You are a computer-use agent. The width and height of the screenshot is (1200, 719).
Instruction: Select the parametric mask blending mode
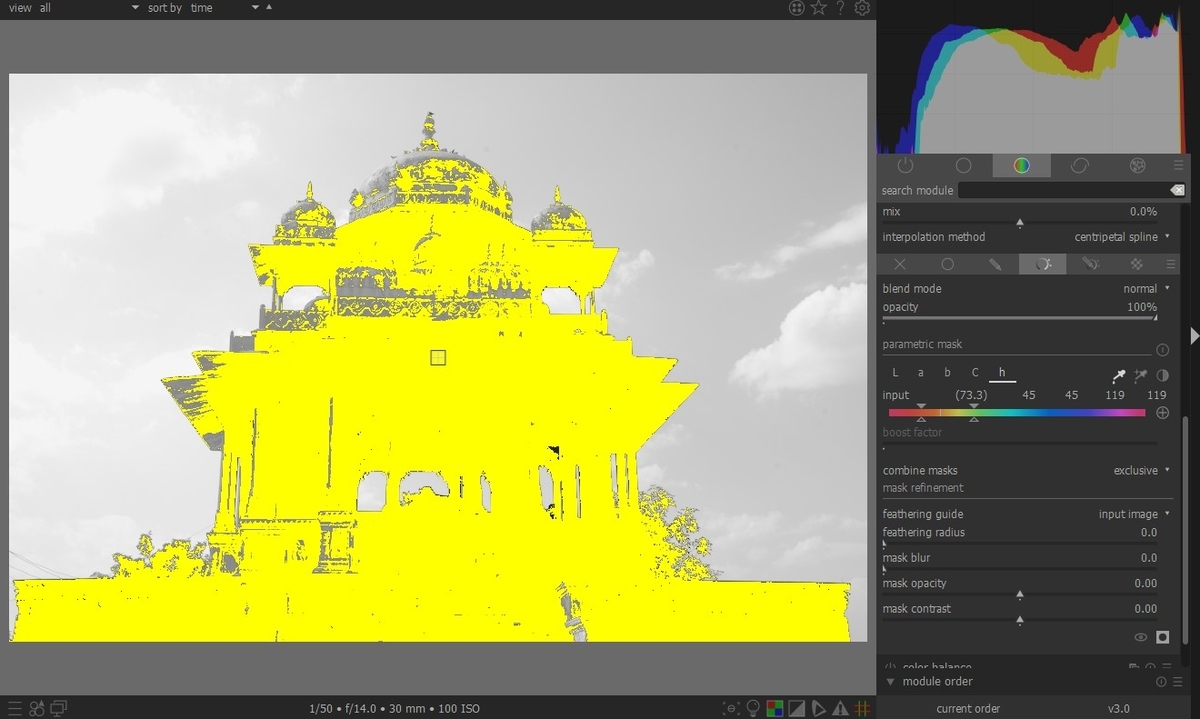[1043, 264]
